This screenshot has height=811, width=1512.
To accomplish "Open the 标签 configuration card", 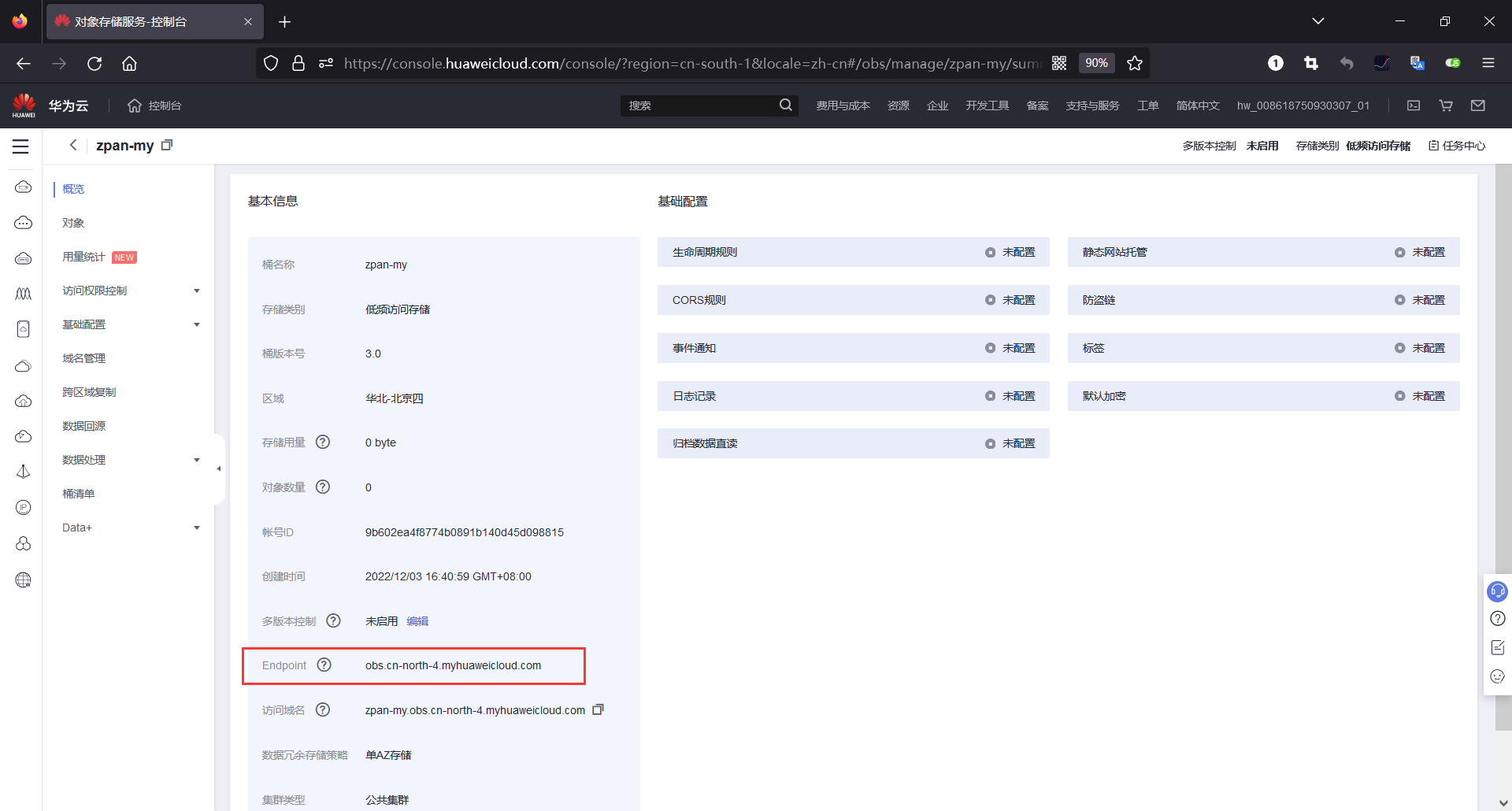I will click(x=1264, y=348).
